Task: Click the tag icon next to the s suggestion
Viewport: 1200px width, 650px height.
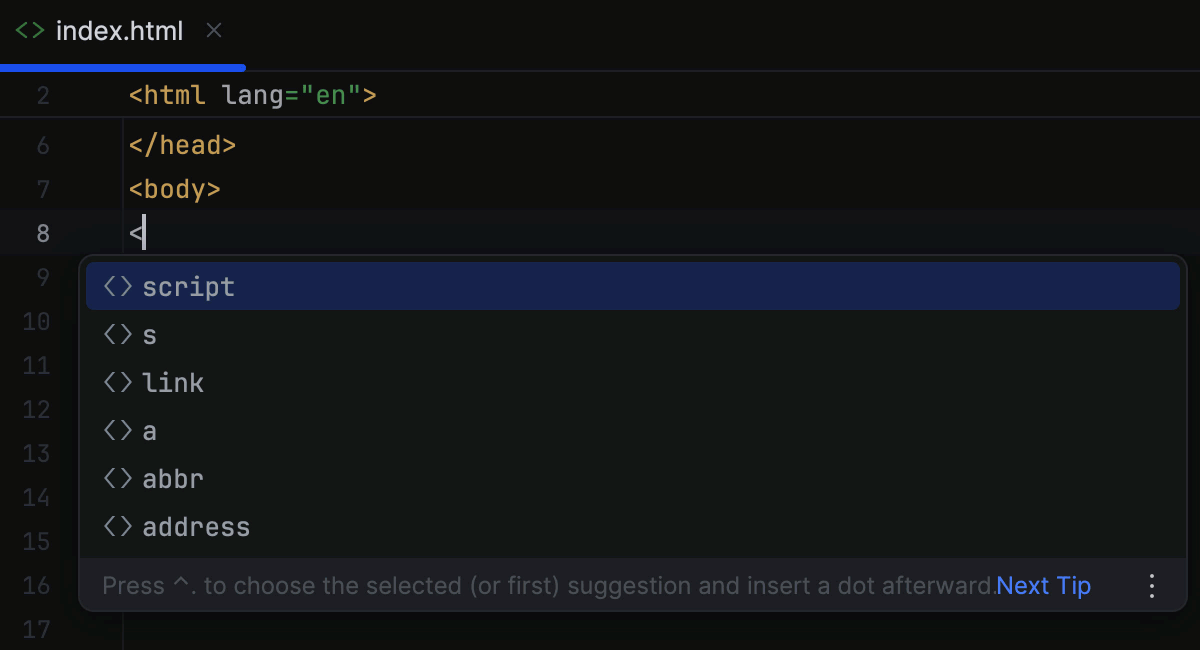Action: click(x=116, y=334)
